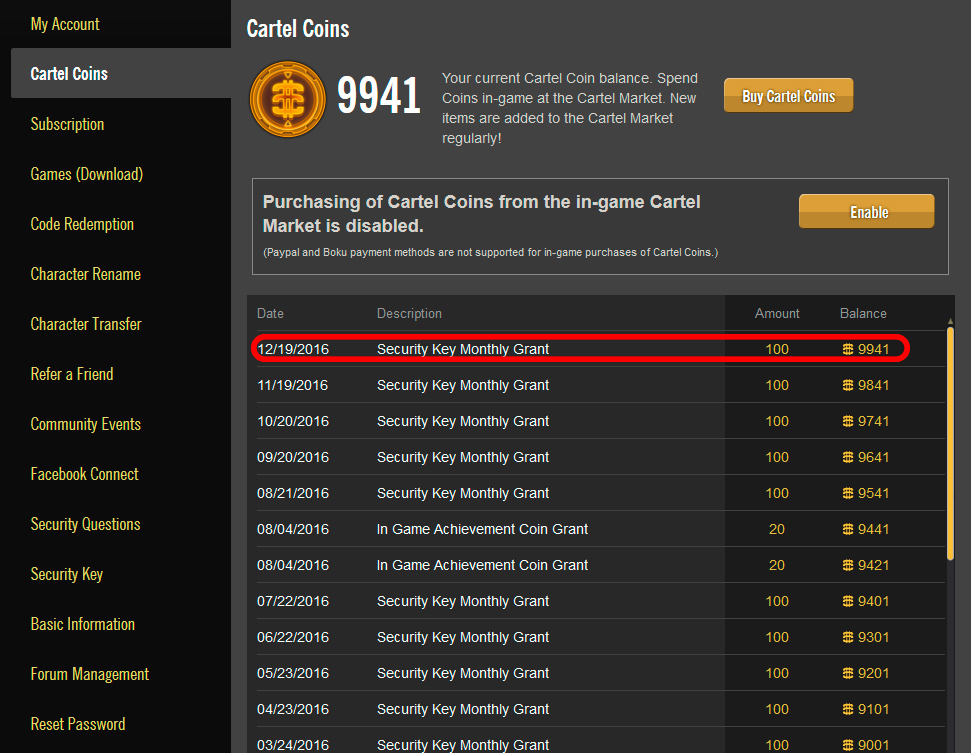Click the date 09/20/2016
Screen dimensions: 971x753
293,457
